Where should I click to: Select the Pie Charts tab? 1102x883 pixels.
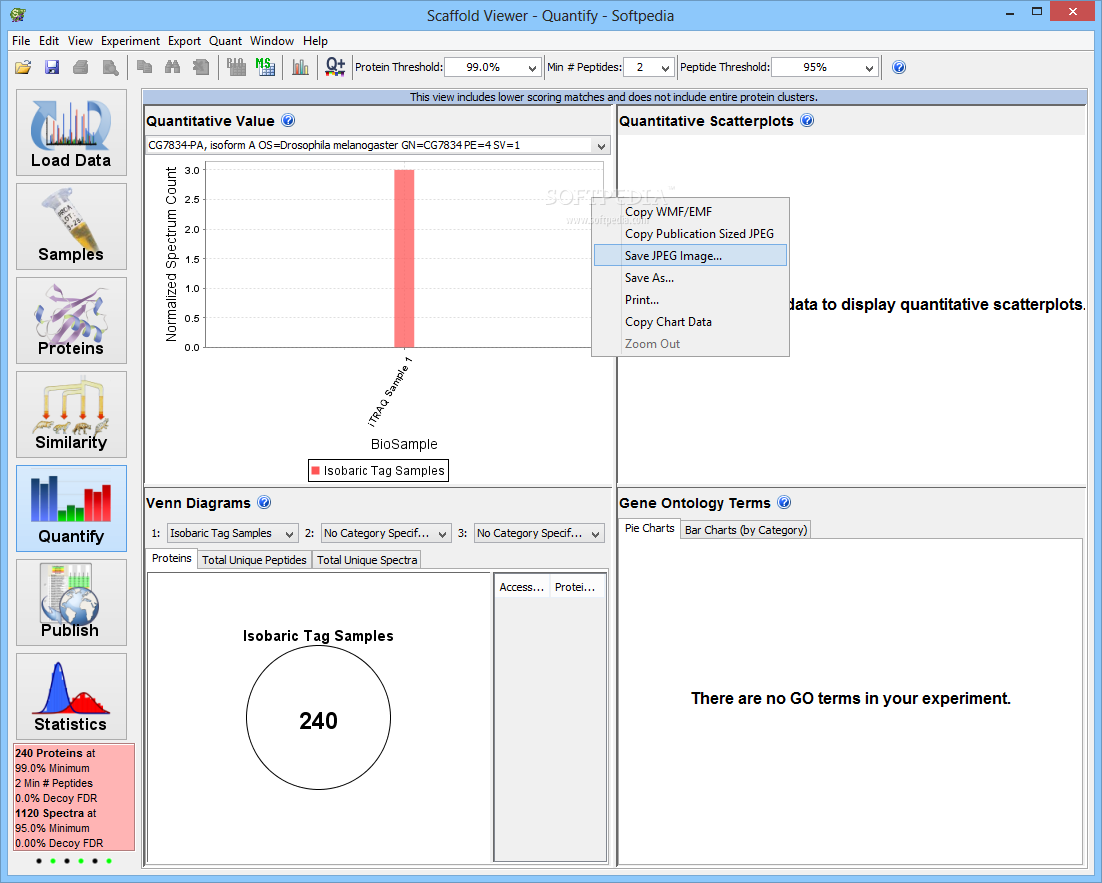(x=649, y=528)
